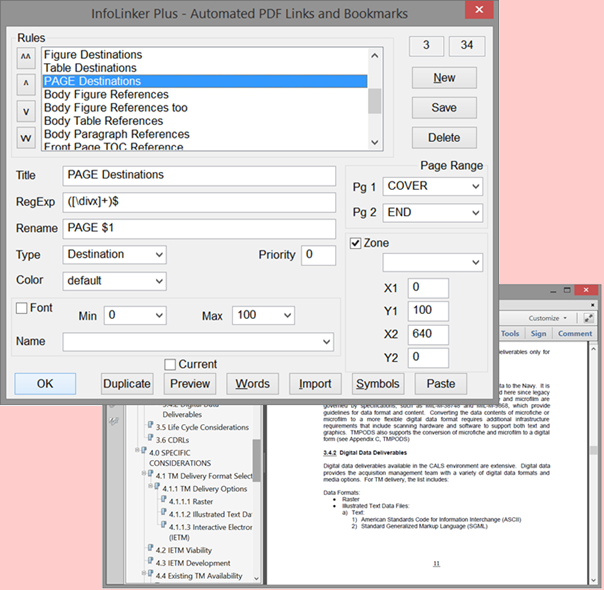Click bookmark icon beside 4.3 IETM Development

point(150,561)
